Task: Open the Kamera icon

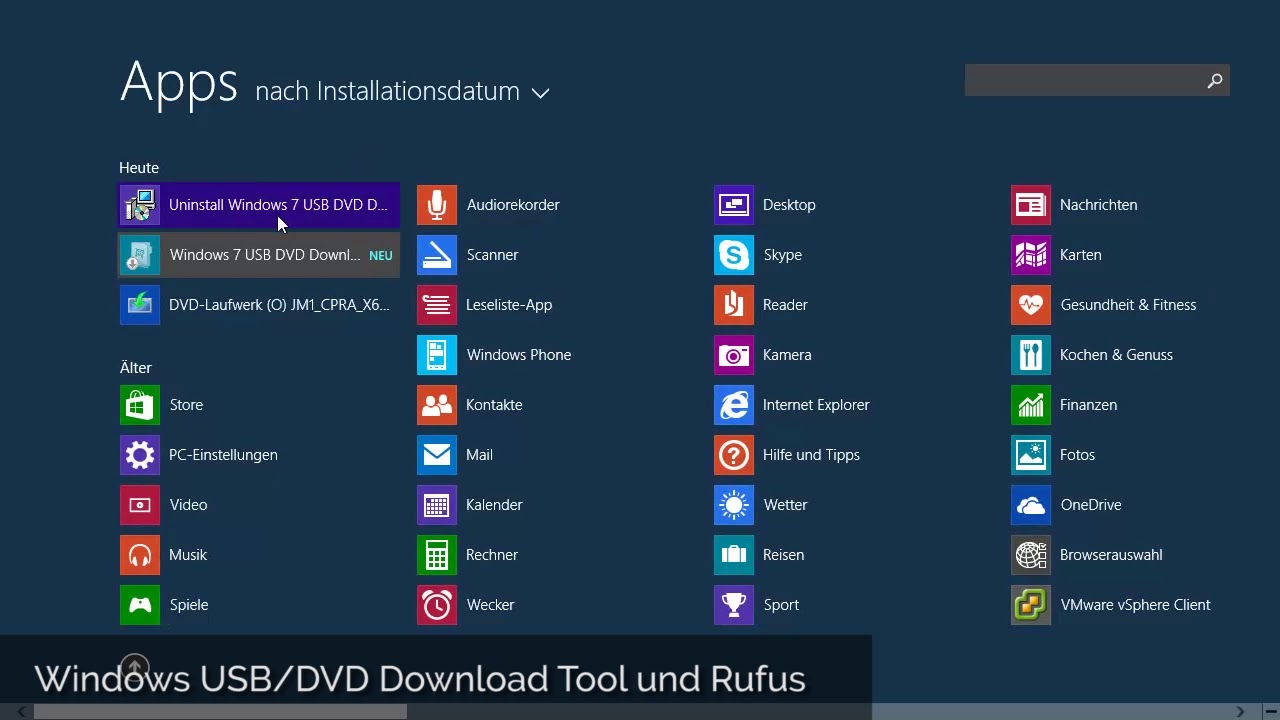Action: click(x=734, y=355)
